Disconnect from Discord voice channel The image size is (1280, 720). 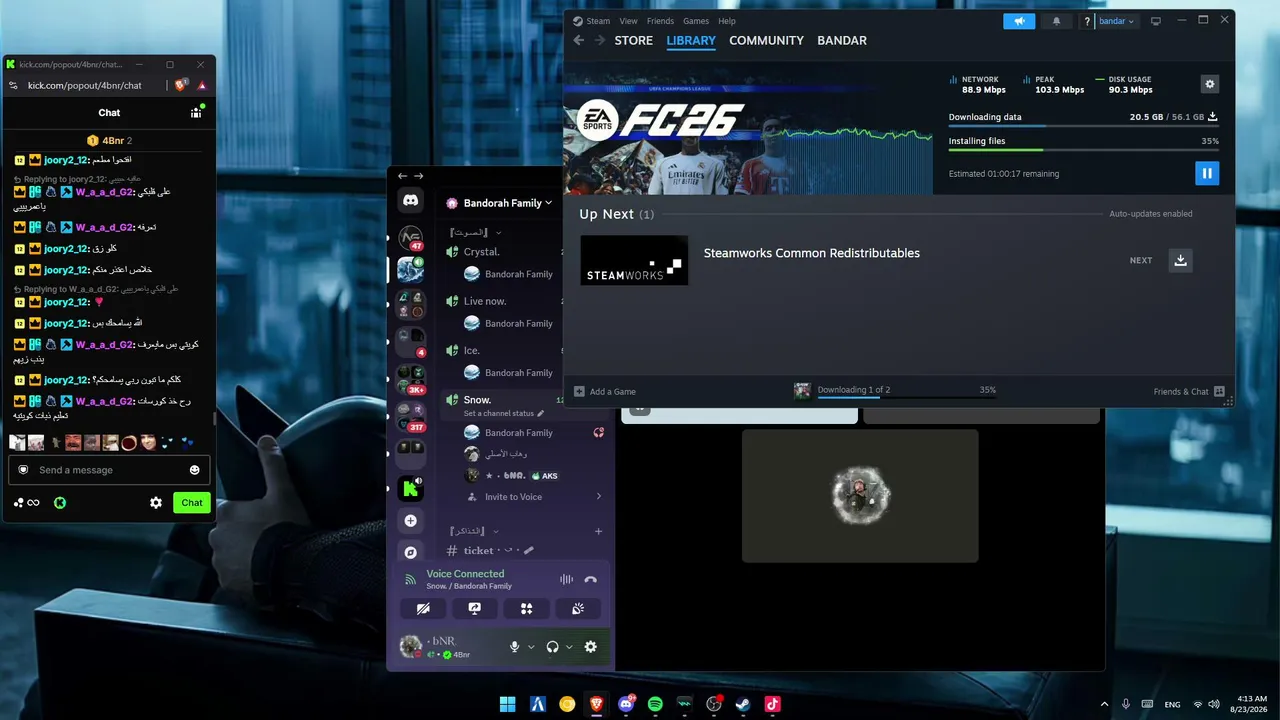591,579
